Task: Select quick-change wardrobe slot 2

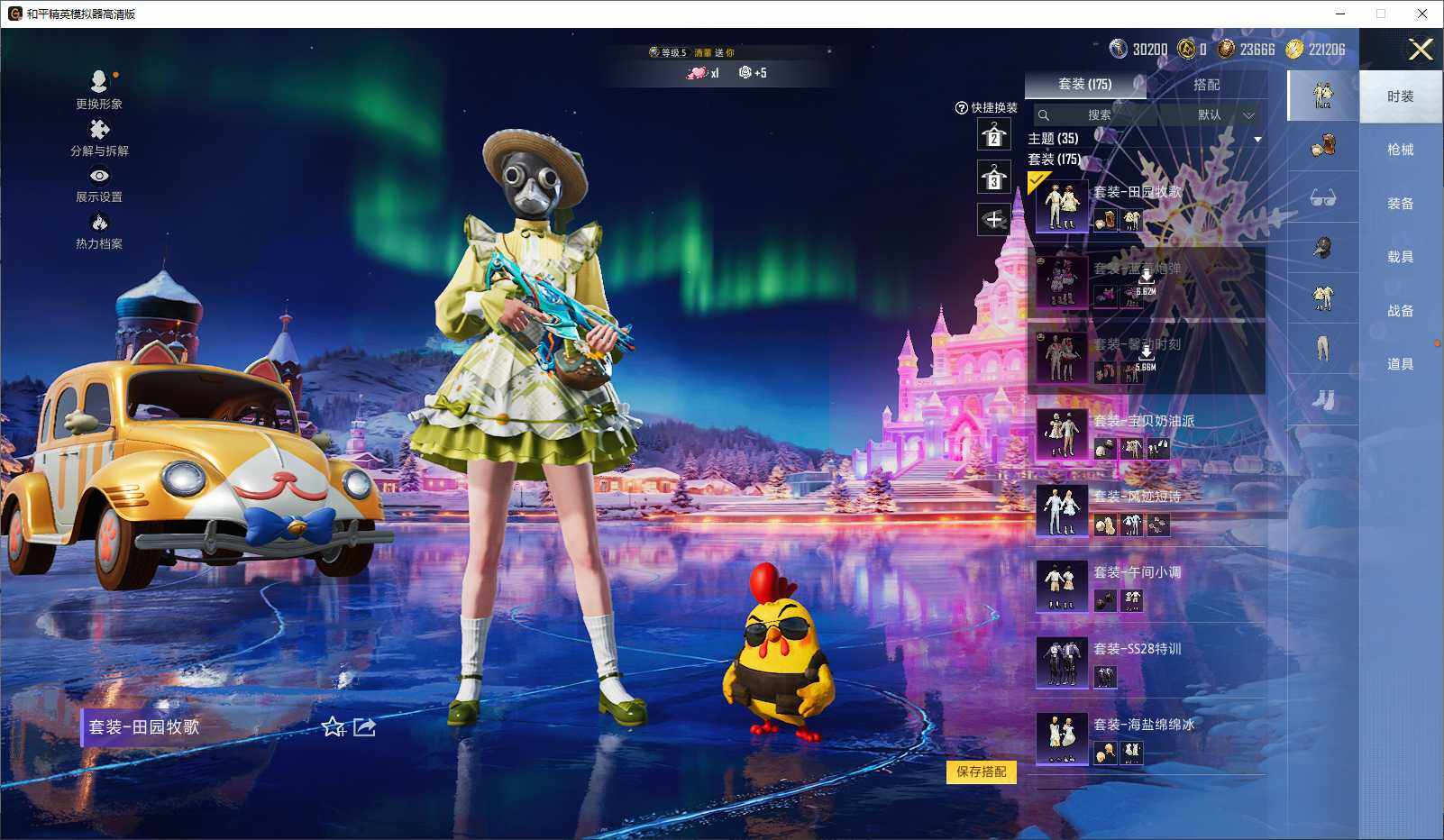Action: 993,135
